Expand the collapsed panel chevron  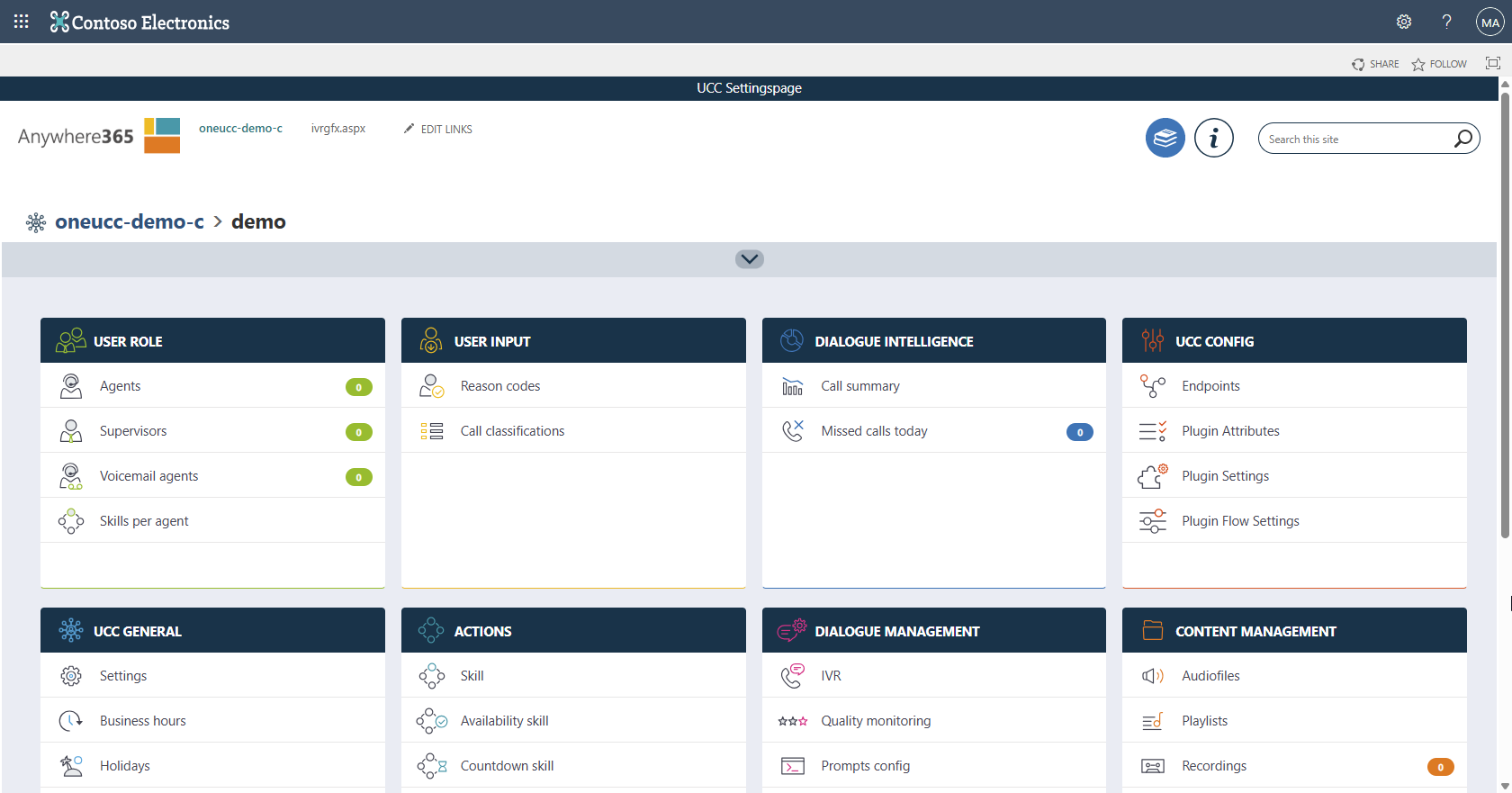click(749, 259)
